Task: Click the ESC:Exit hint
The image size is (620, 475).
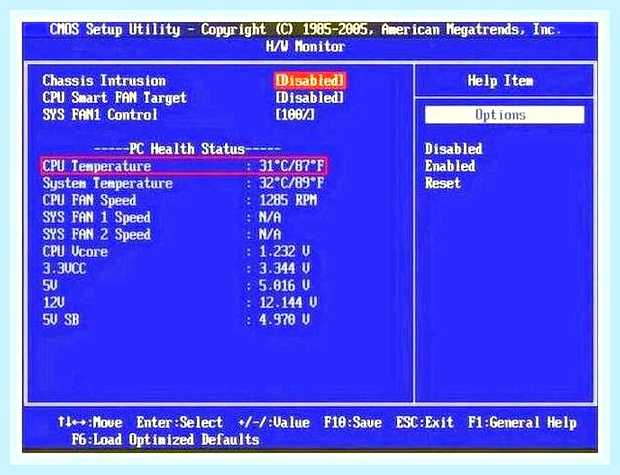Action: click(425, 422)
